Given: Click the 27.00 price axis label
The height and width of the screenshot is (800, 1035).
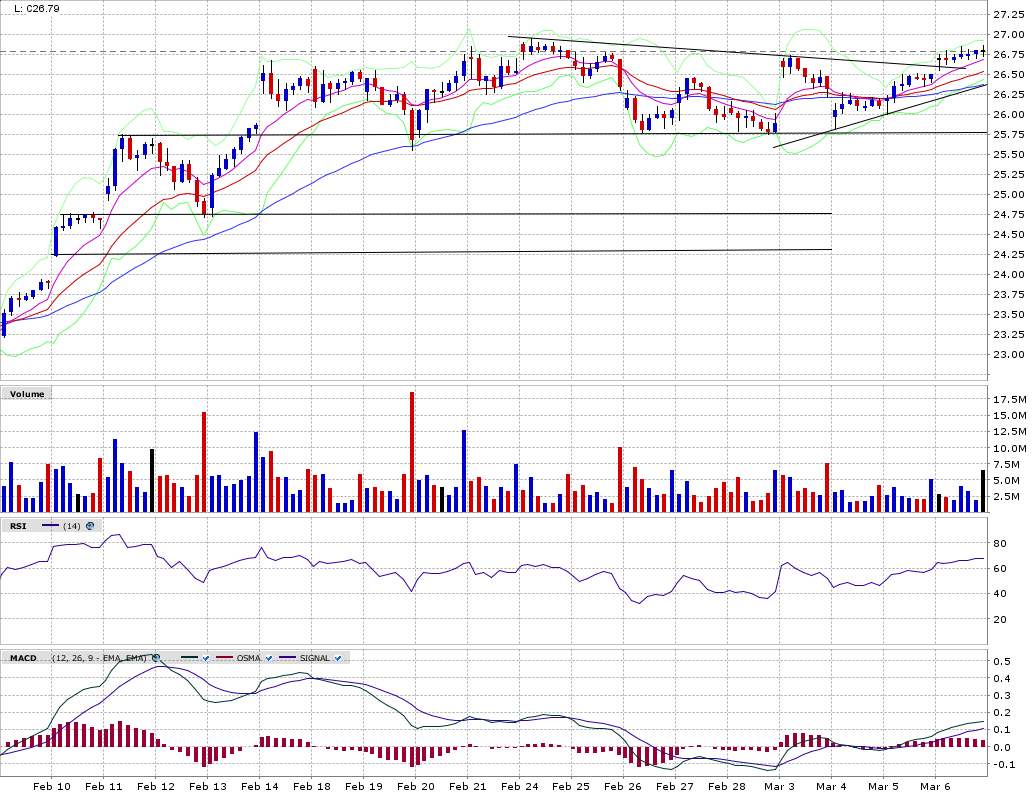Looking at the screenshot, I should (x=1009, y=34).
